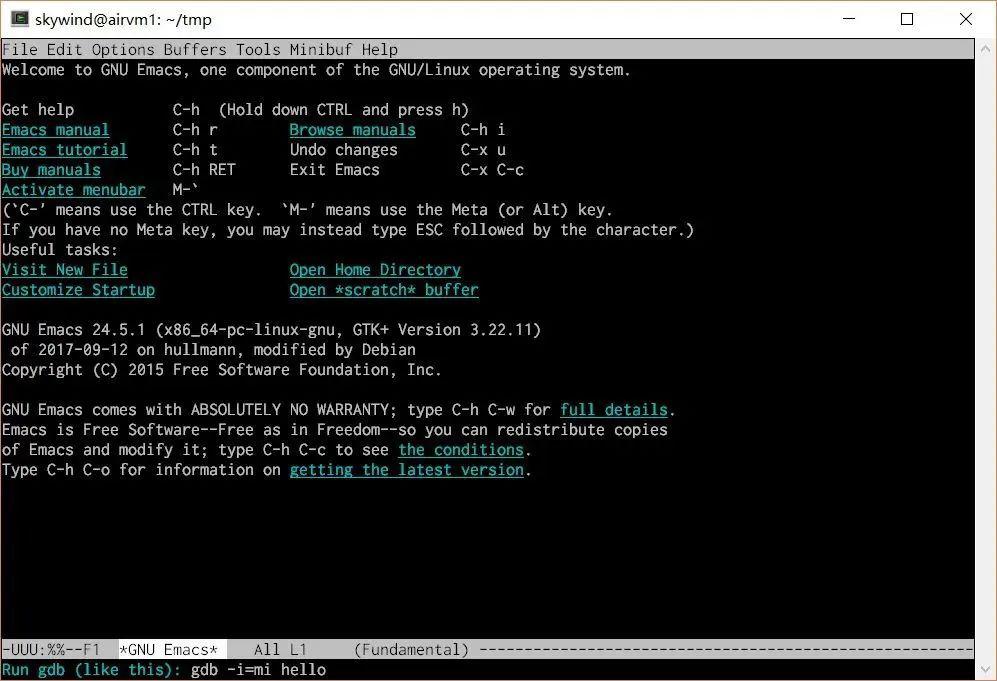Viewport: 997px width, 681px height.
Task: Select the Activate menubar link
Action: [x=73, y=190]
